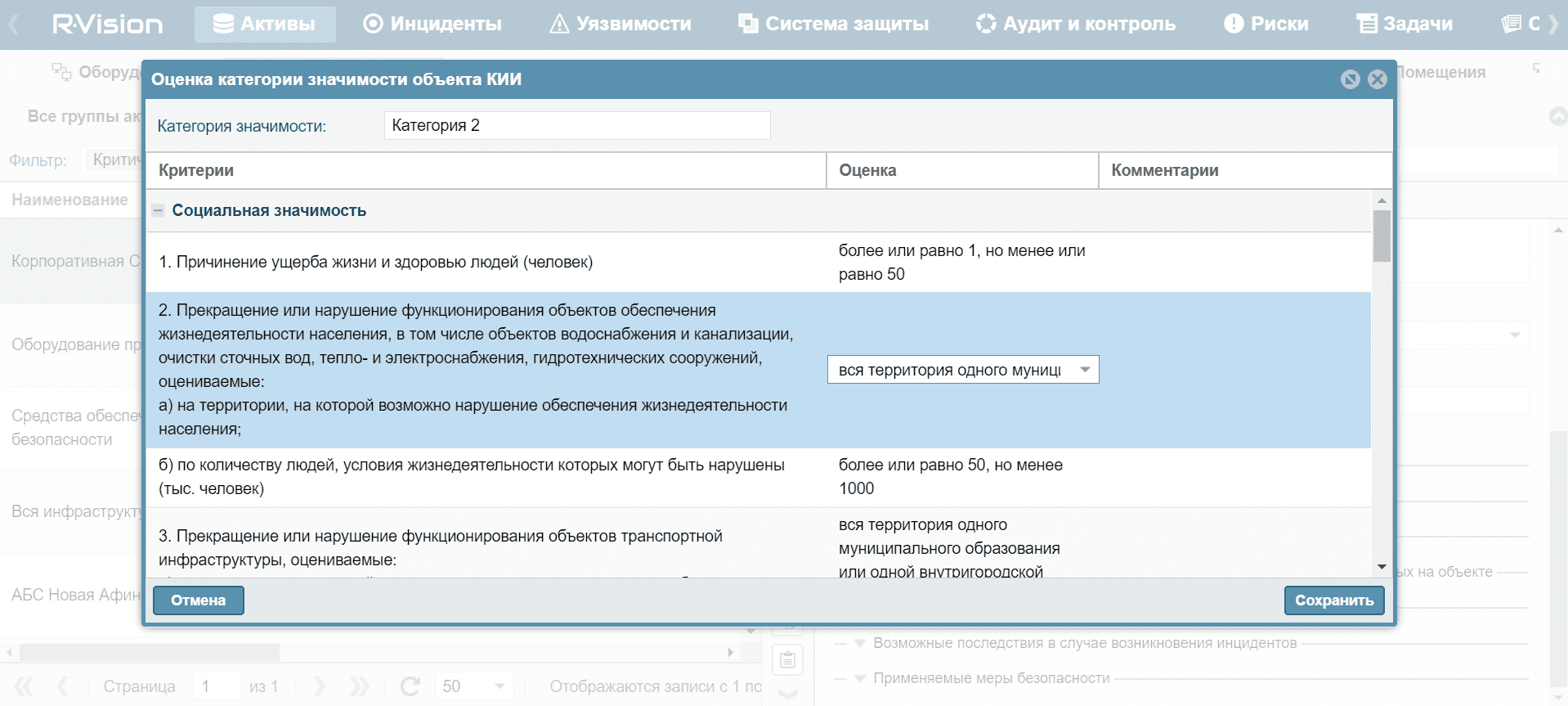The height and width of the screenshot is (706, 1568).
Task: Click the Категория значимости field
Action: pos(576,126)
